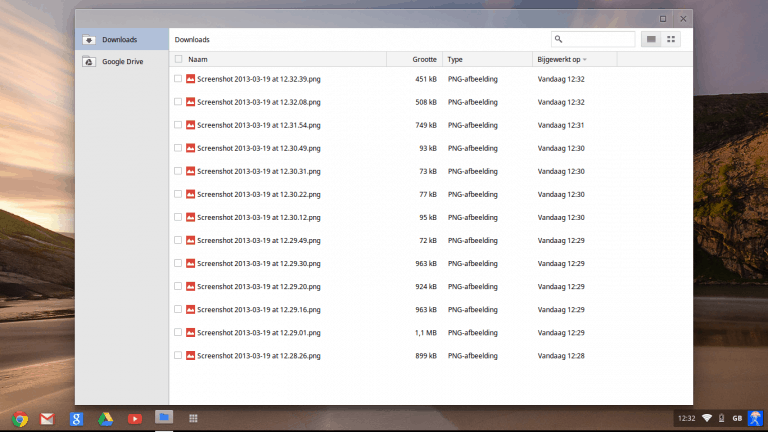Click the Vandaag 12:28 date cell
Image resolution: width=768 pixels, height=432 pixels.
point(561,356)
